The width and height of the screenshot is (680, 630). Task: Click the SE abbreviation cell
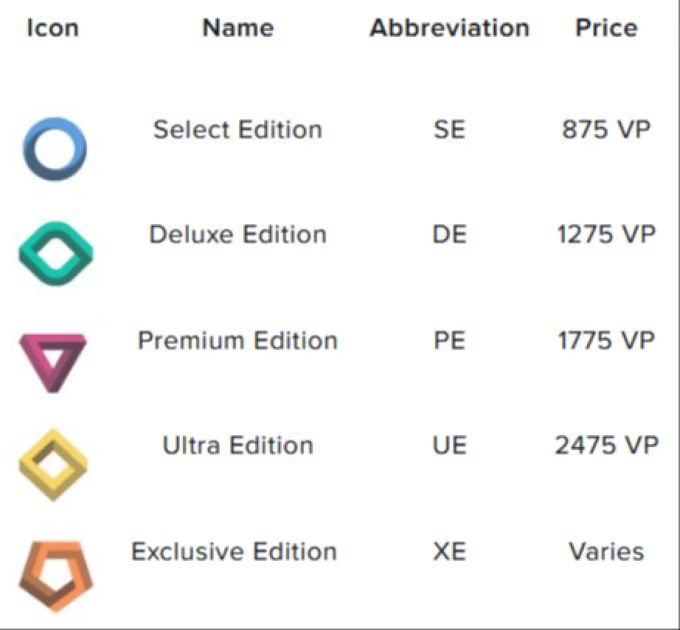click(450, 130)
